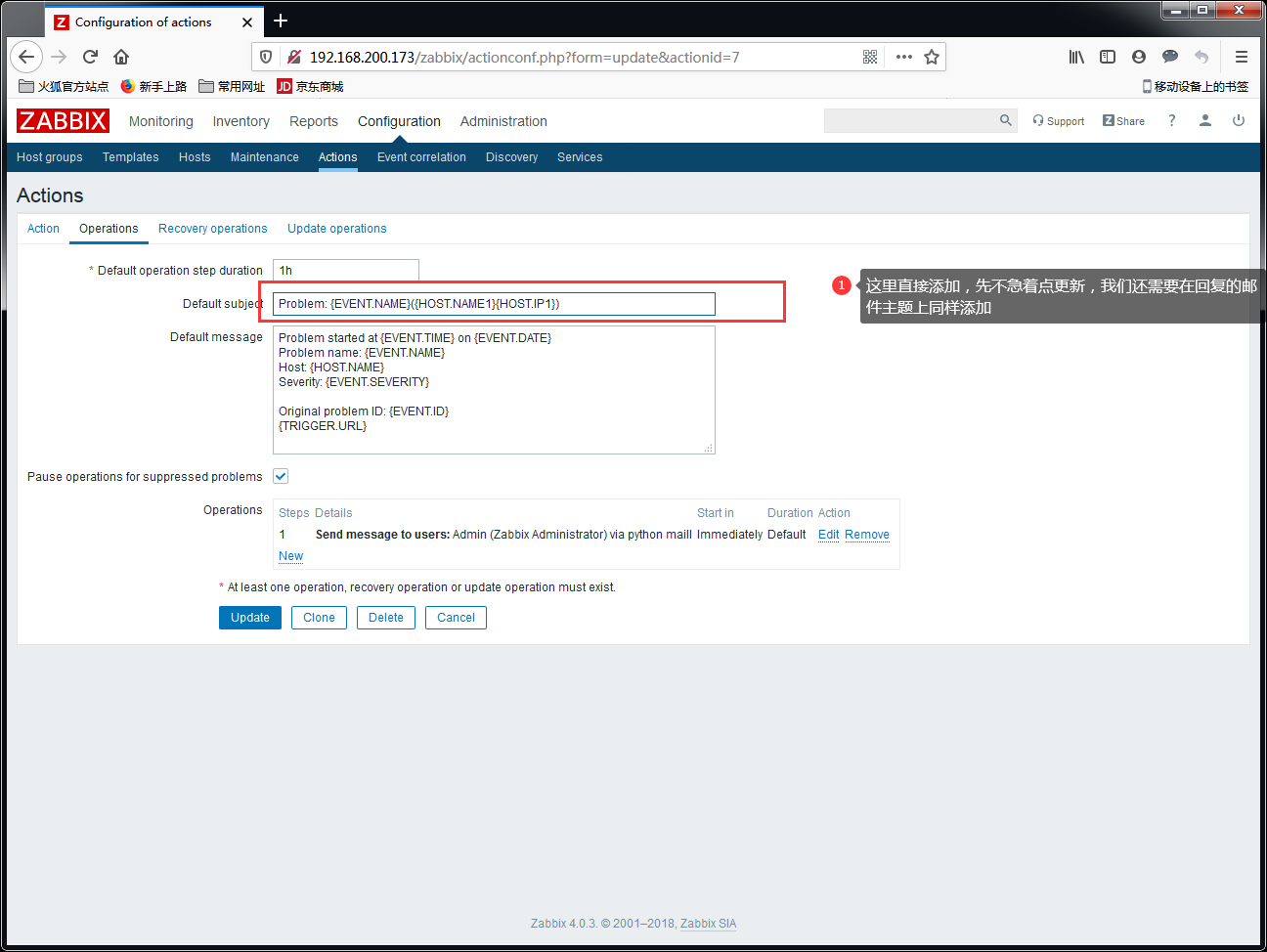Open the JD 京东商城 bookmark
This screenshot has height=952, width=1267.
click(x=310, y=86)
